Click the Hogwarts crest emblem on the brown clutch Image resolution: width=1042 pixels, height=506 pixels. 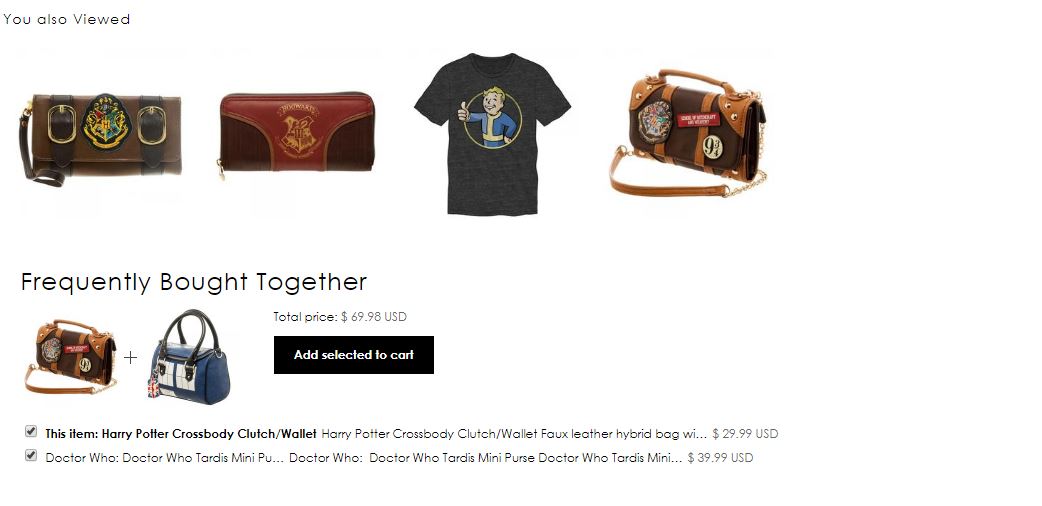point(106,122)
